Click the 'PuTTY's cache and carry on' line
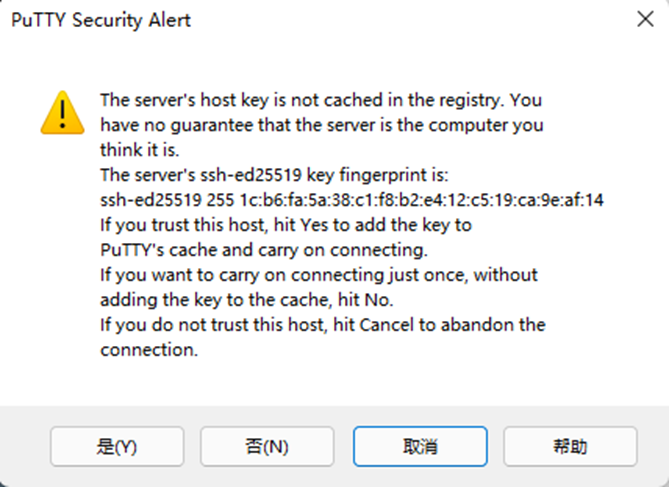This screenshot has width=669, height=487. pyautogui.click(x=263, y=249)
